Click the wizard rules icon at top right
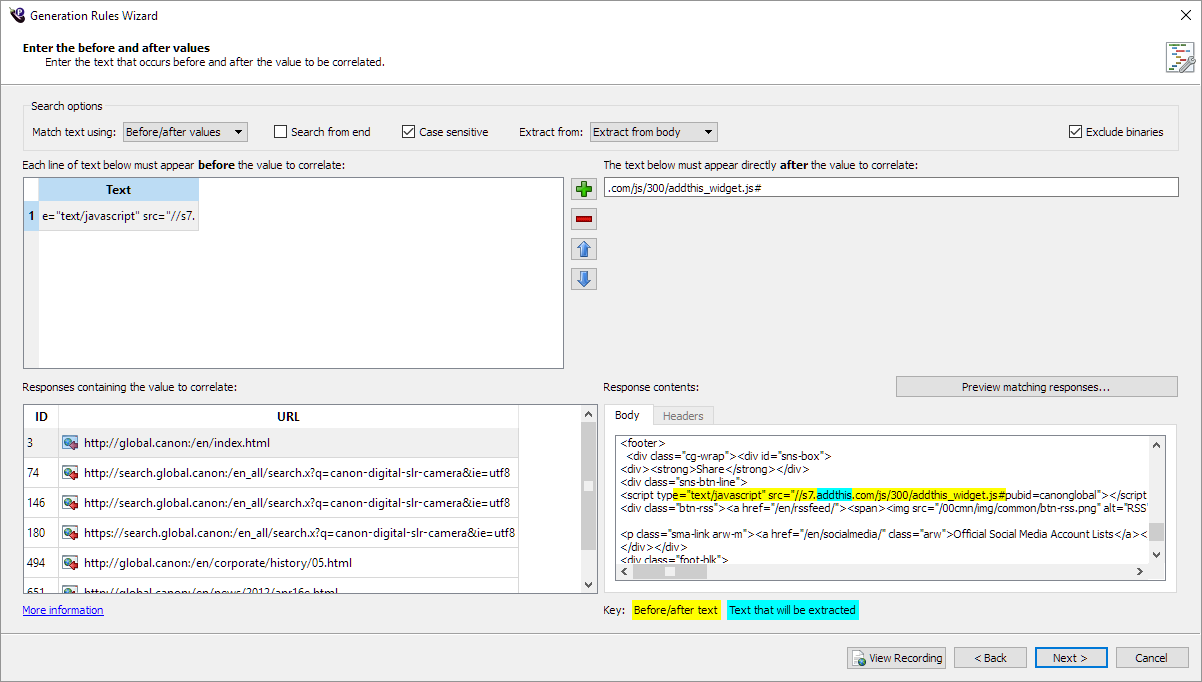Image resolution: width=1202 pixels, height=682 pixels. [x=1179, y=57]
